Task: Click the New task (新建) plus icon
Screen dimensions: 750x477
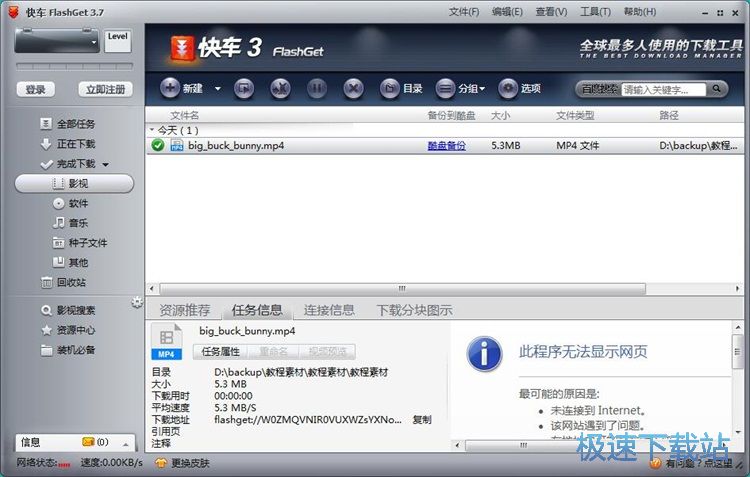Action: [169, 88]
